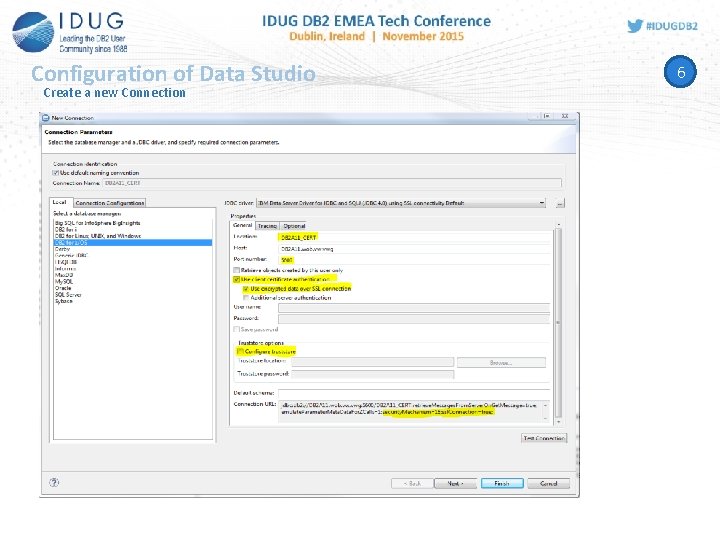Toggle Additional server authentication checkbox
The image size is (720, 540).
246,298
